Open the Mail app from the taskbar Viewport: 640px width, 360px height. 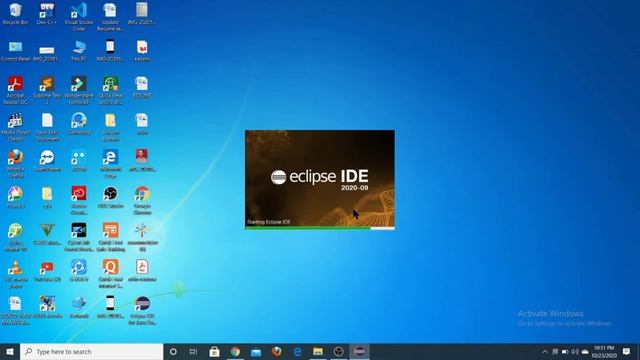256,351
